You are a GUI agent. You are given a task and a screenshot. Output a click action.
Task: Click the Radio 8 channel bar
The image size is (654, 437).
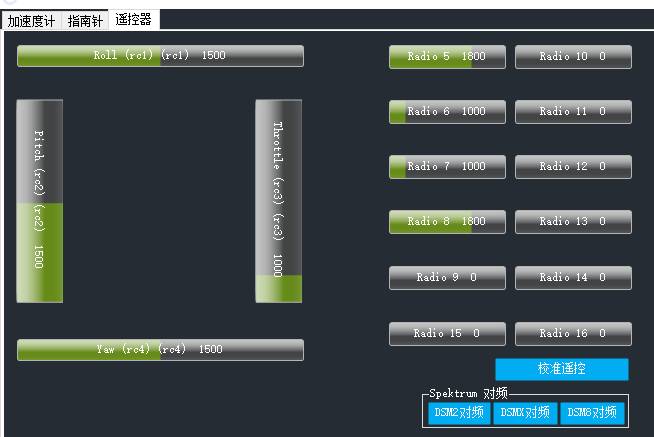(x=446, y=222)
